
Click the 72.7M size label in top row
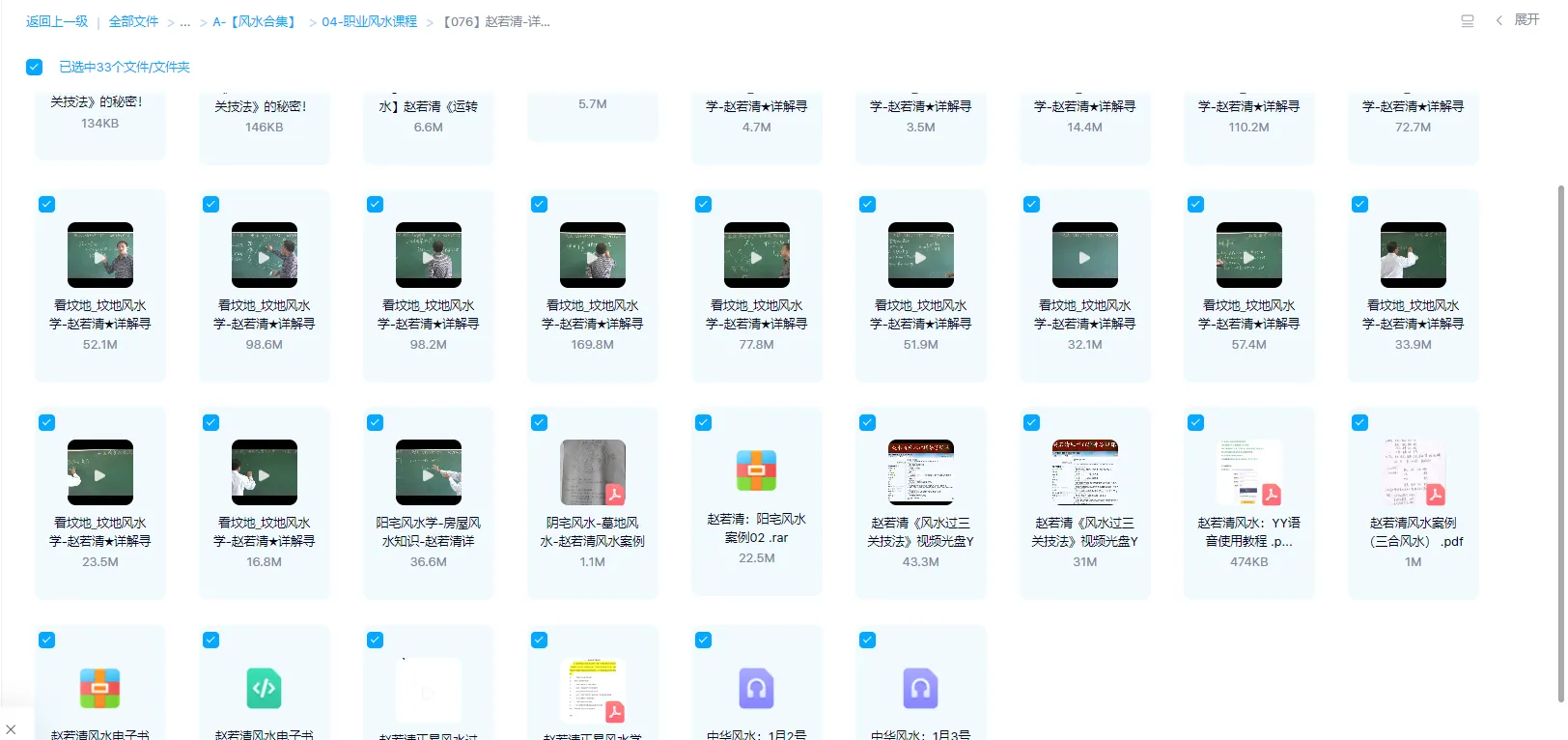click(1414, 127)
